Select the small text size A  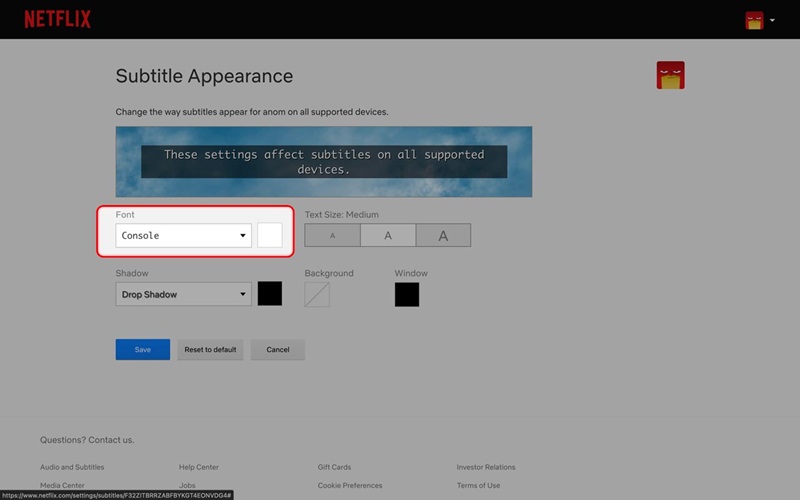coord(332,236)
